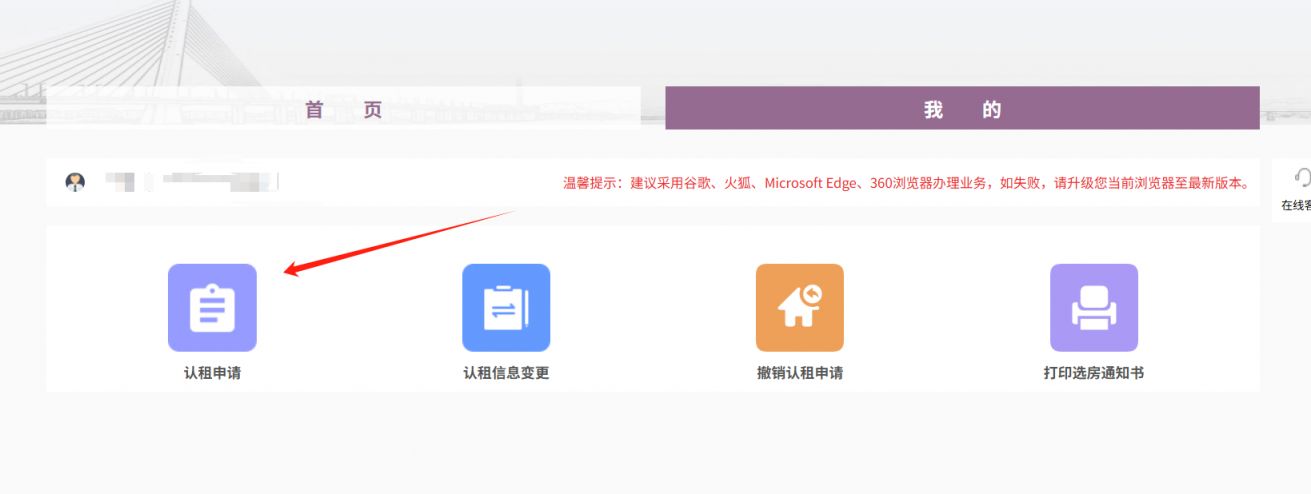Click the blurred user name text
Screen dimensions: 1311x494
(191, 182)
